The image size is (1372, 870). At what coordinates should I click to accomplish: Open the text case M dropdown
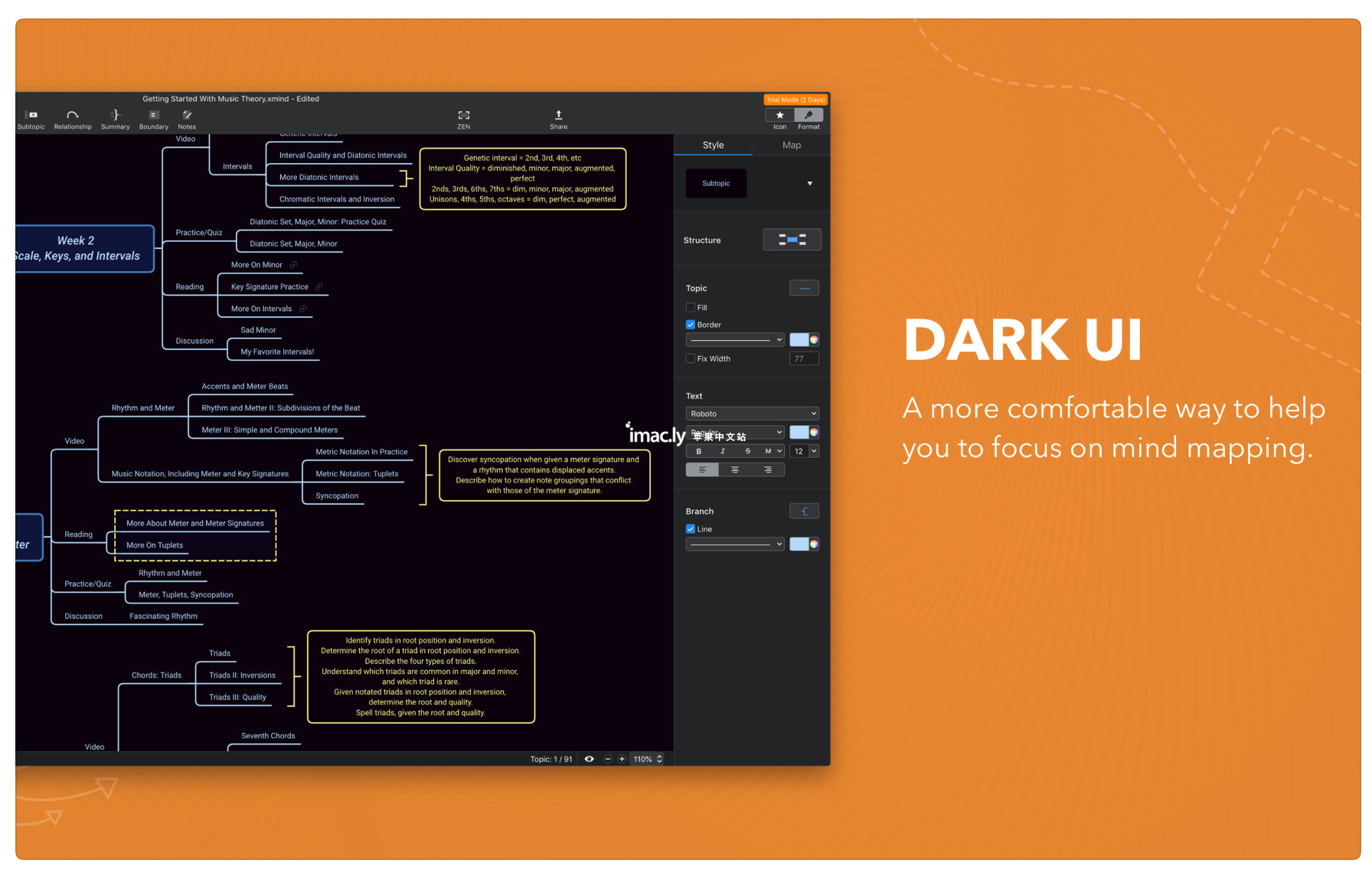[773, 451]
